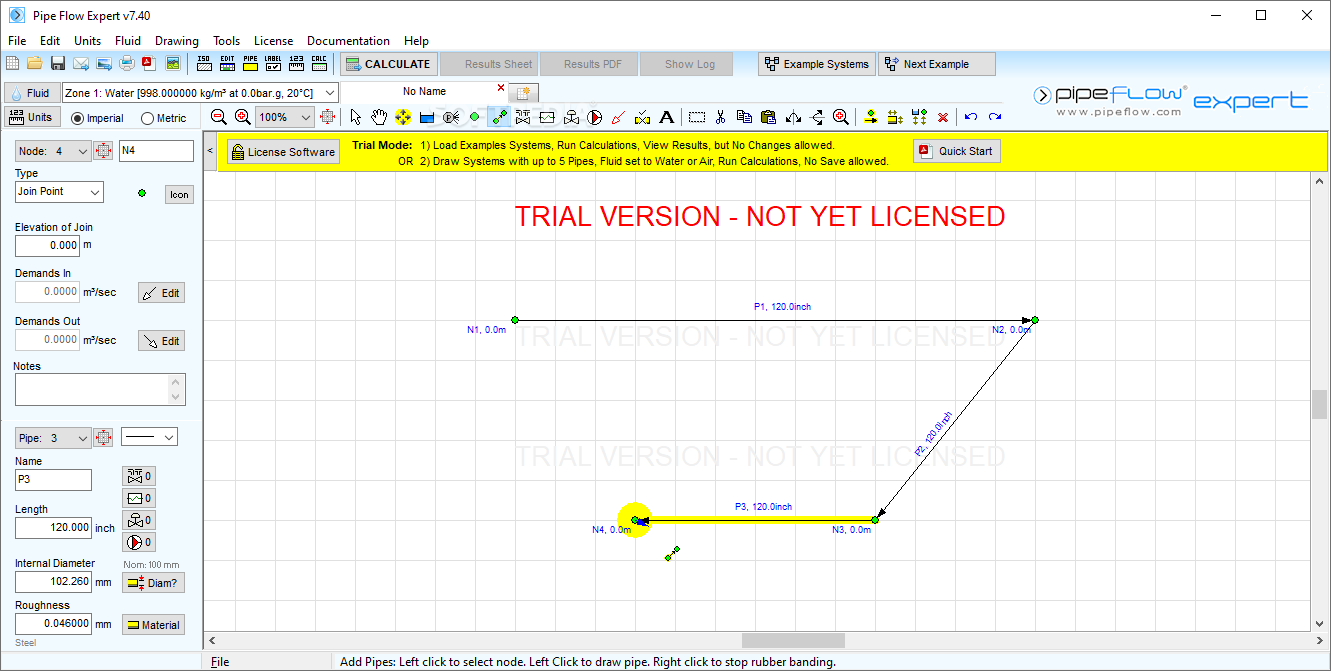Click the node name field N4
This screenshot has height=671, width=1331.
[156, 151]
